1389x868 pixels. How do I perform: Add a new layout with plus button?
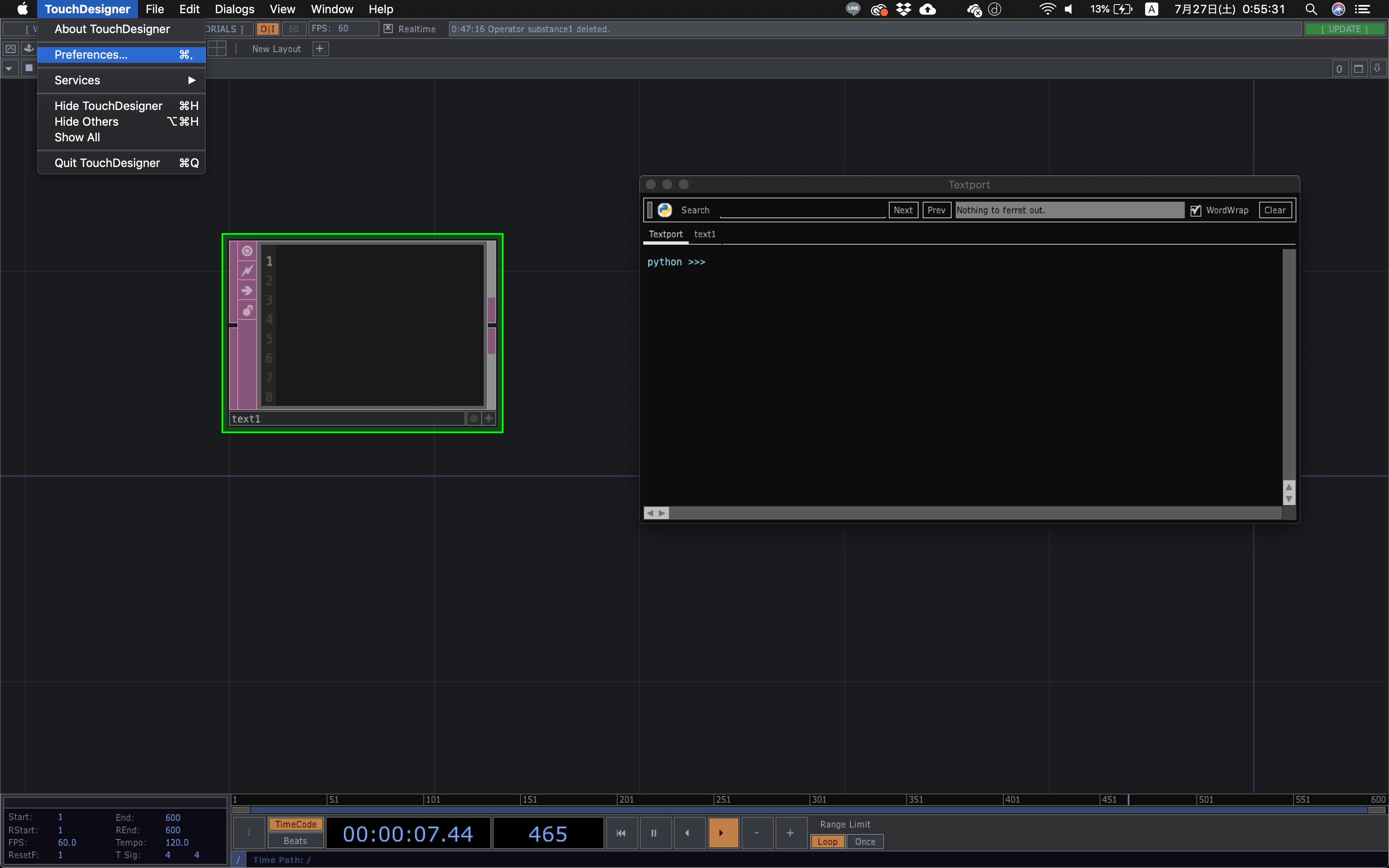click(320, 49)
